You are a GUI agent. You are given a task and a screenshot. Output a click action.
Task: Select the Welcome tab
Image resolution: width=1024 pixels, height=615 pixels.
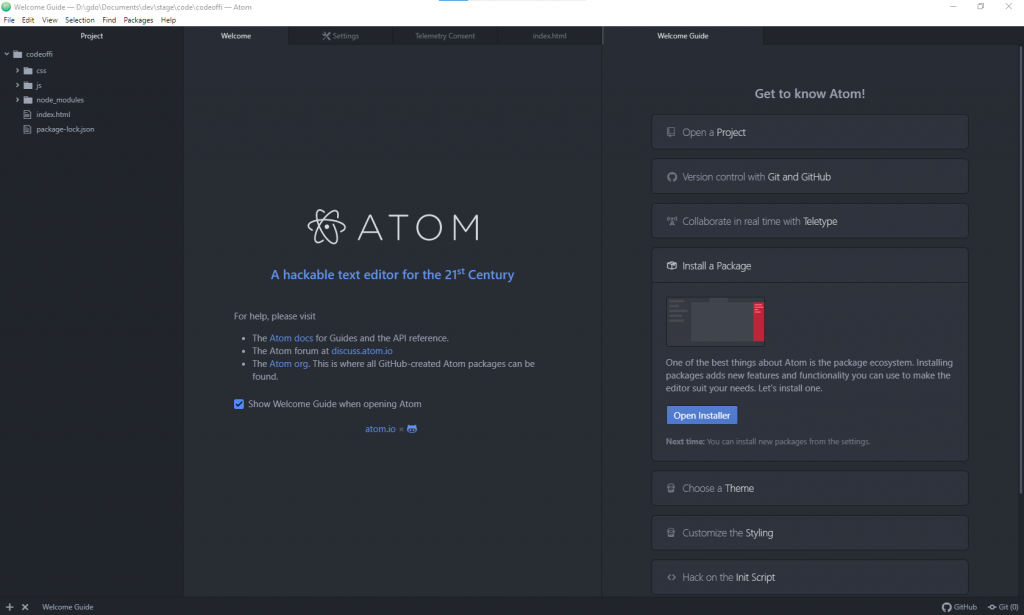point(236,36)
